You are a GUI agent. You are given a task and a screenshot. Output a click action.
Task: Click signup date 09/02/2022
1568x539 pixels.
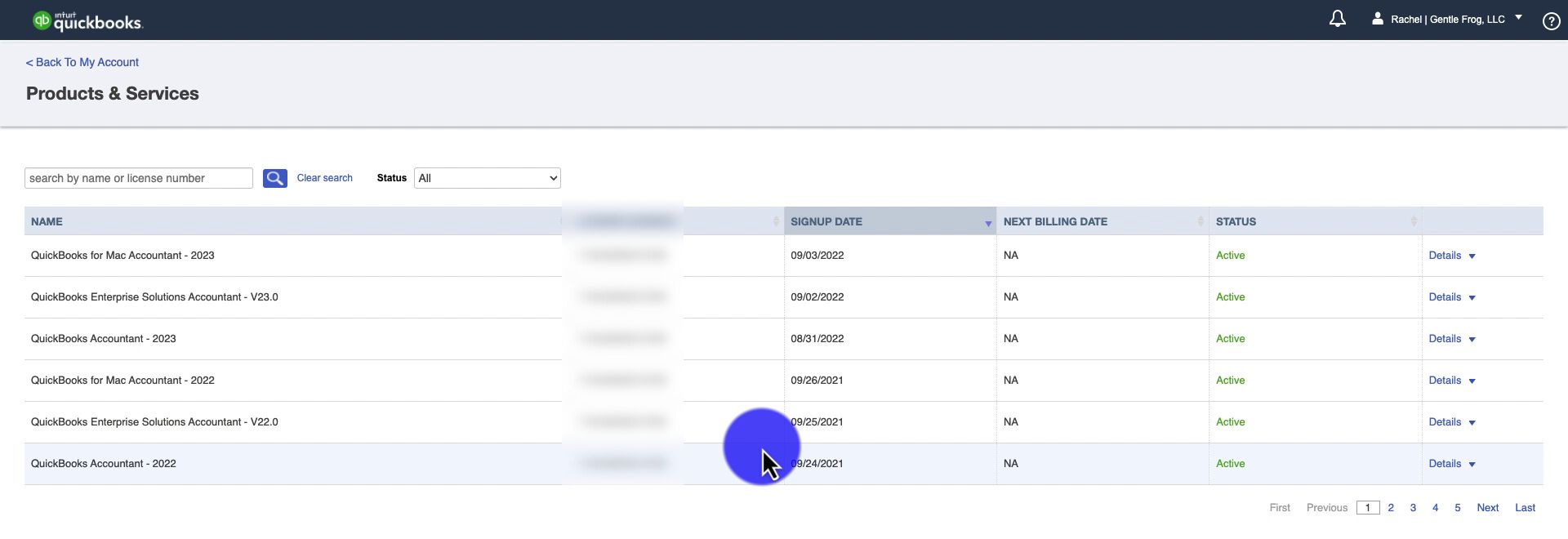coord(817,297)
